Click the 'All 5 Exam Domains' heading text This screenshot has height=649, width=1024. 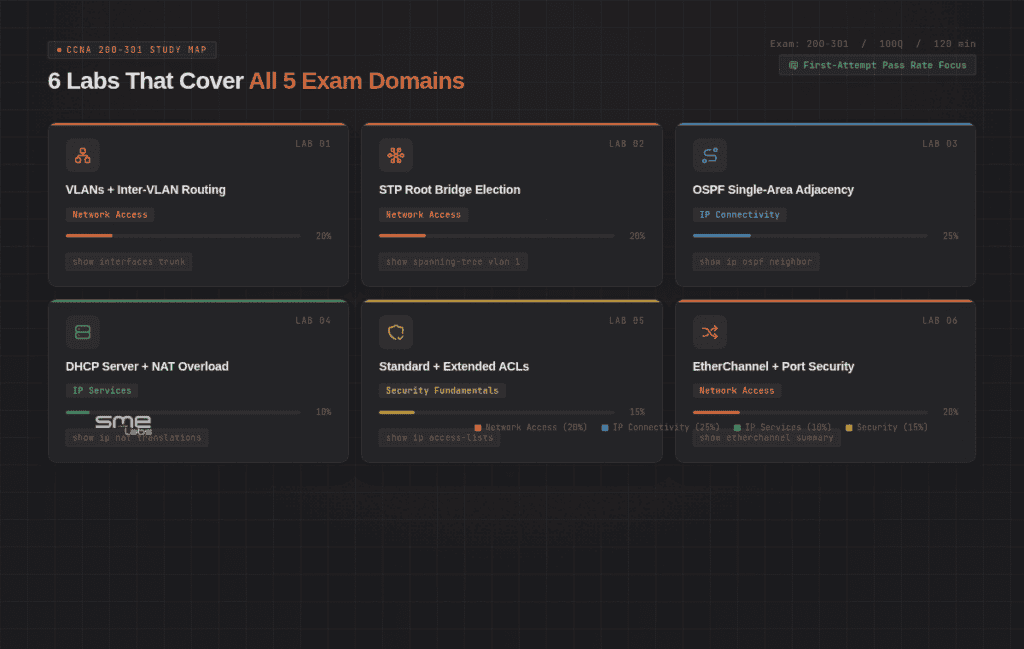pyautogui.click(x=357, y=81)
